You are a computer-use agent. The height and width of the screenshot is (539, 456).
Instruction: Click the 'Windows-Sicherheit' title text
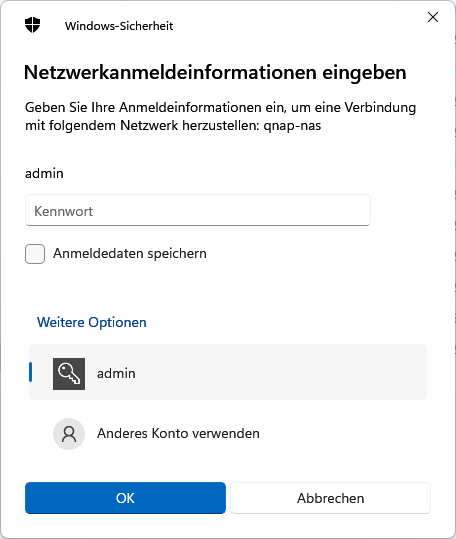coord(119,26)
